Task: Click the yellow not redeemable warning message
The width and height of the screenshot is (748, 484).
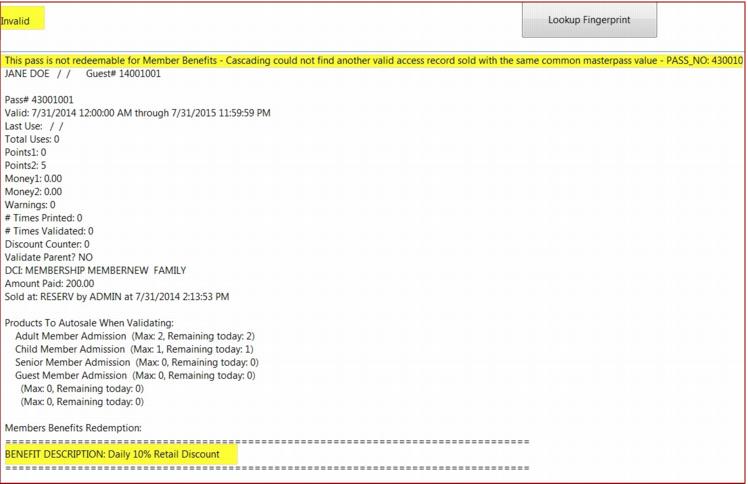Action: pos(373,61)
